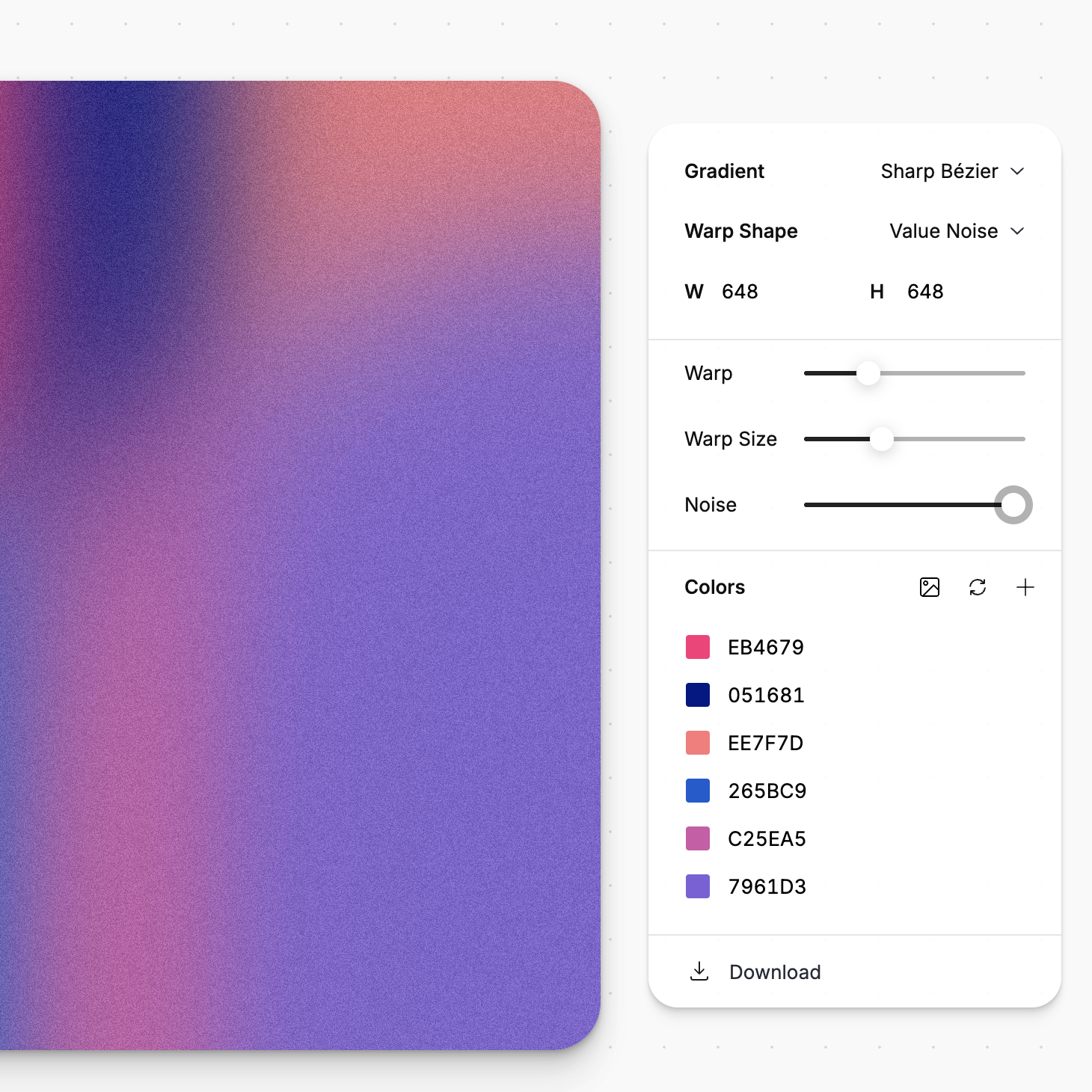Click the Warp Size slider handle
Viewport: 1092px width, 1092px height.
click(x=882, y=438)
